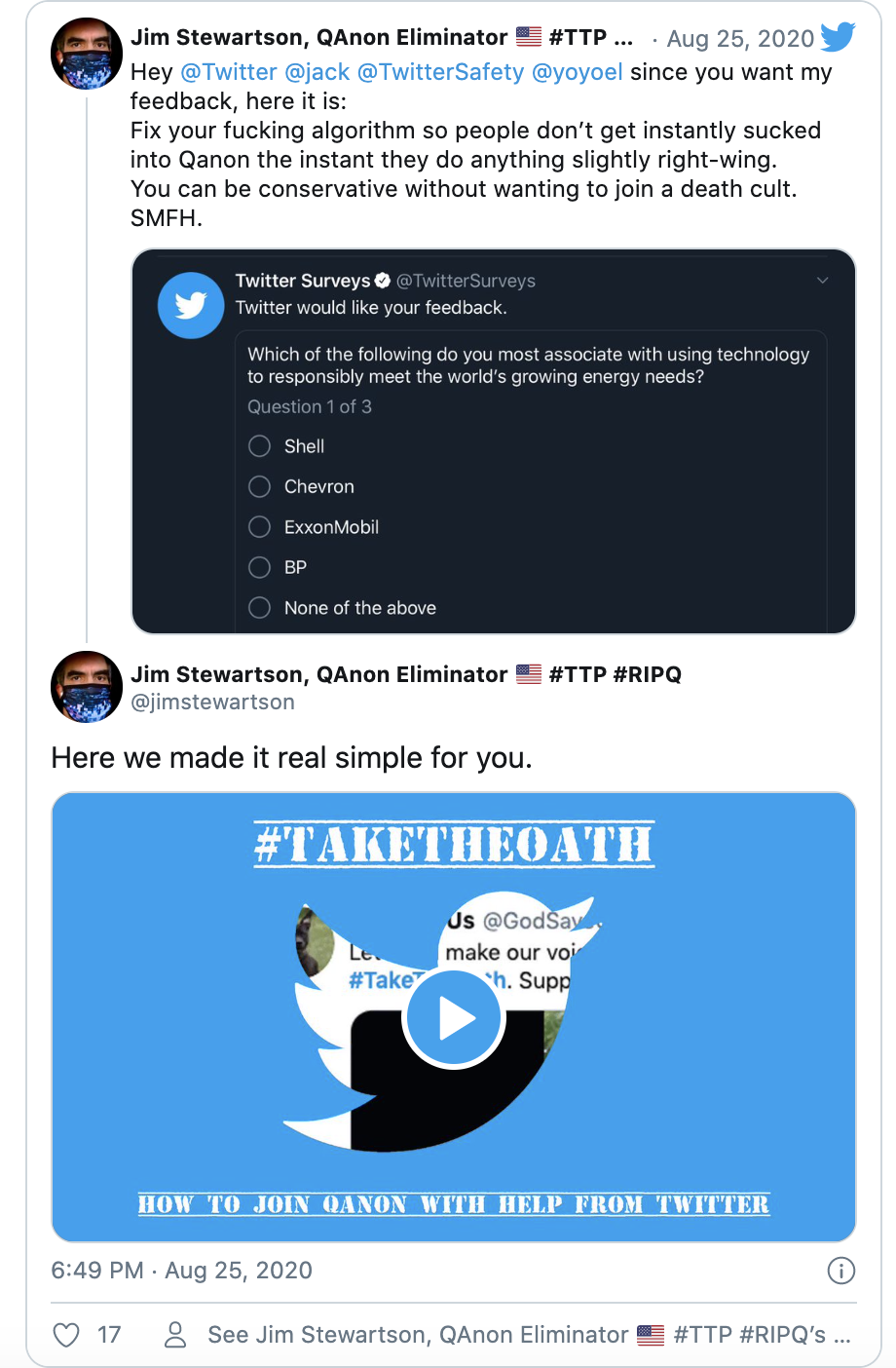
Task: Click the info circle icon
Action: tap(840, 1271)
